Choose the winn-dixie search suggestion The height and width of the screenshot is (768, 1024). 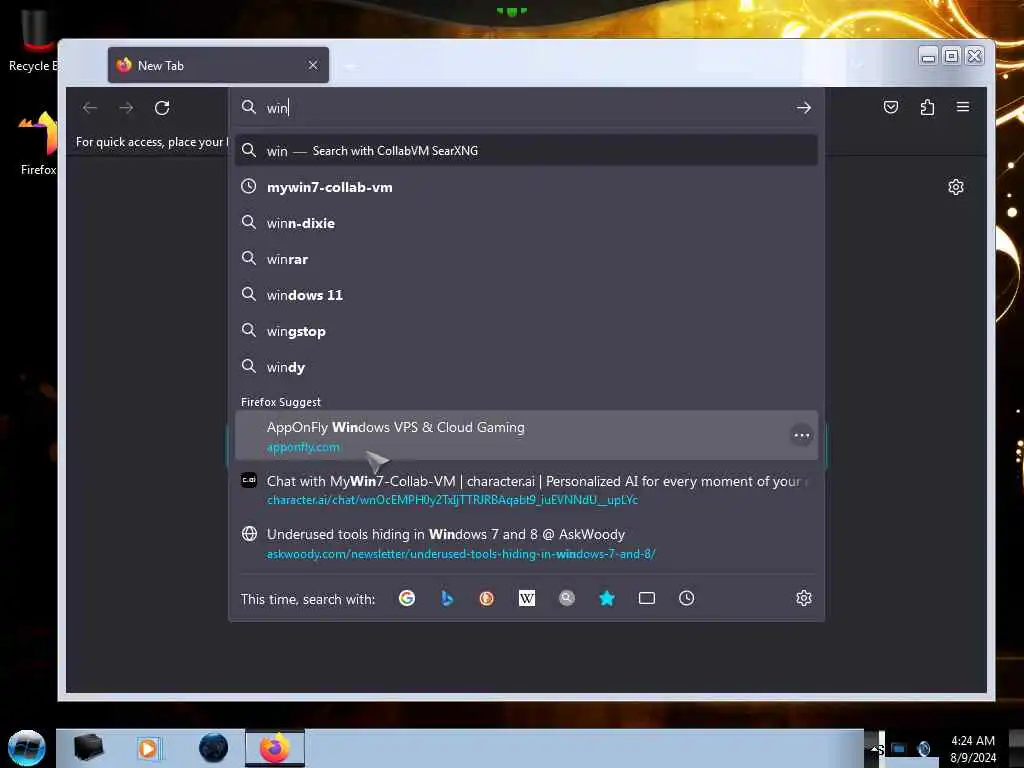point(526,223)
